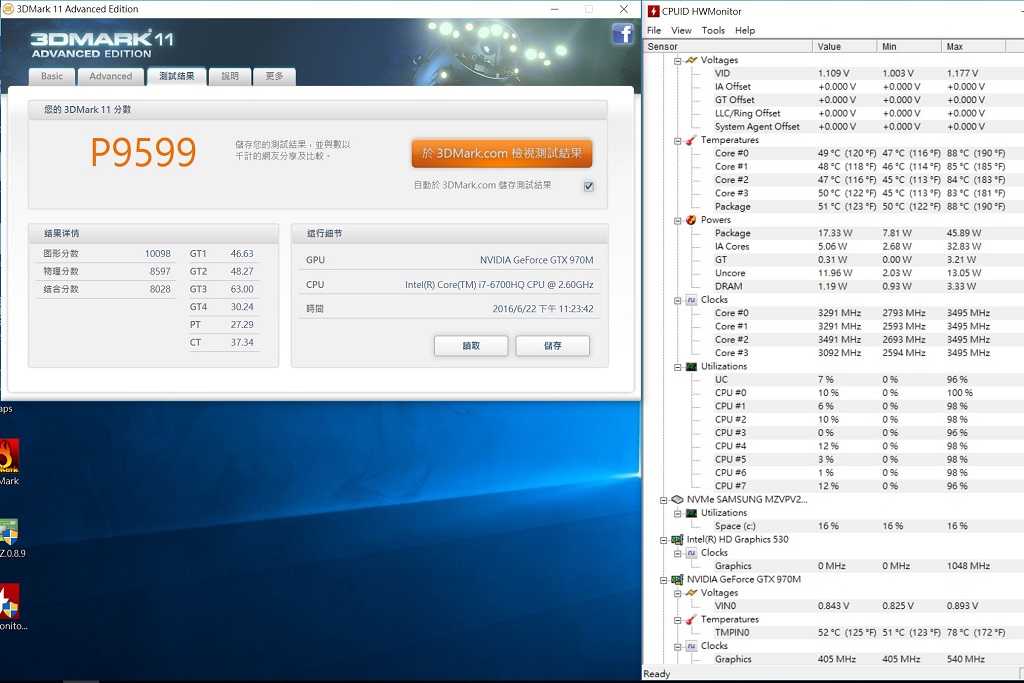Click the orange 於 3DMark.com 檢視測試結果 button
1024x683 pixels.
click(502, 153)
